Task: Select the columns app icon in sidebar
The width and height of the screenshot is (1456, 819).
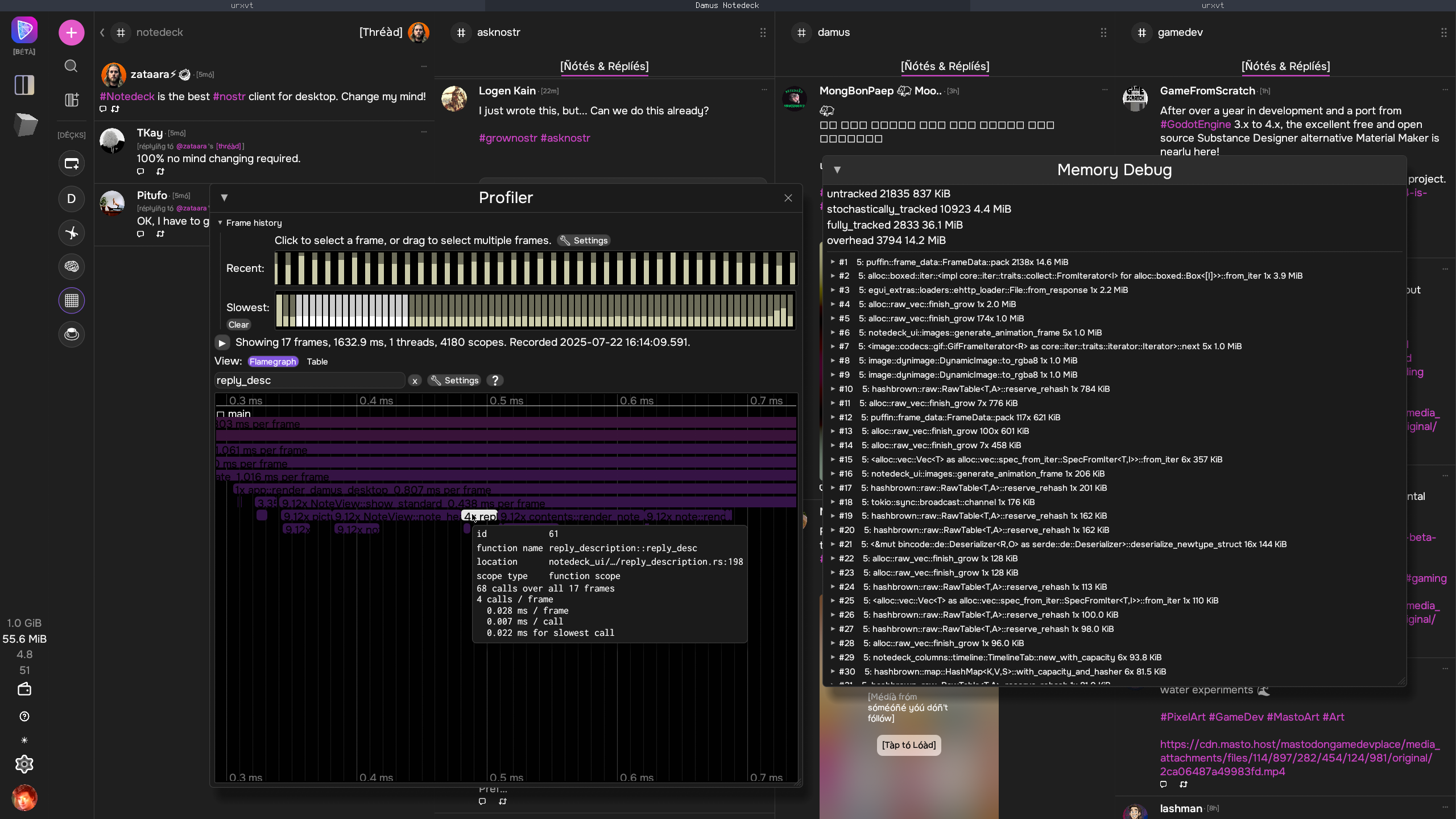Action: coord(24,85)
